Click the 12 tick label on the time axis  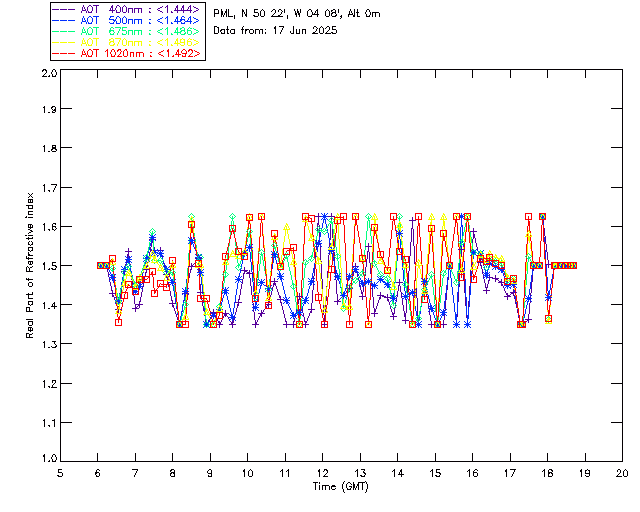coord(322,473)
